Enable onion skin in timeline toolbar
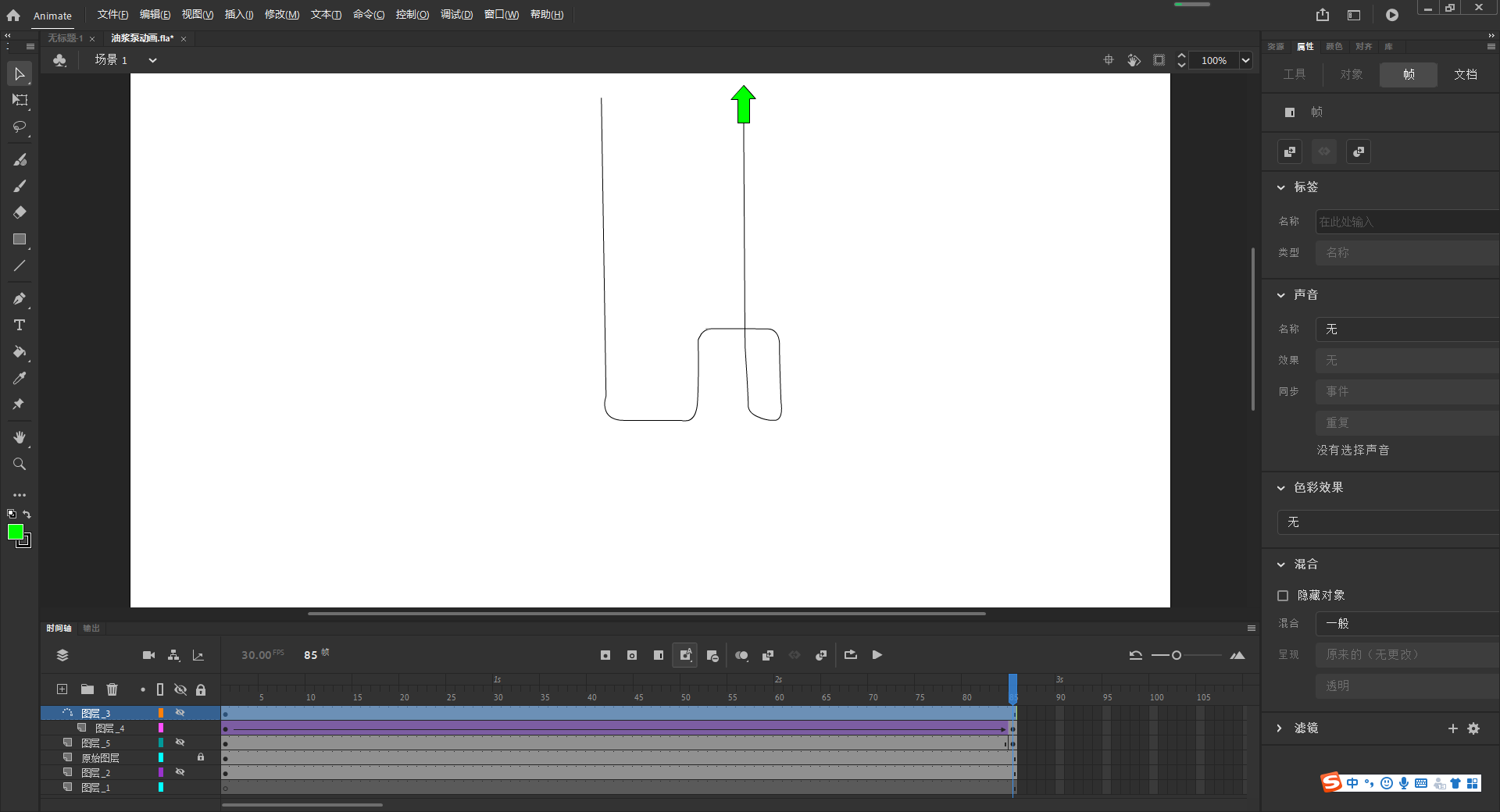1500x812 pixels. point(741,655)
